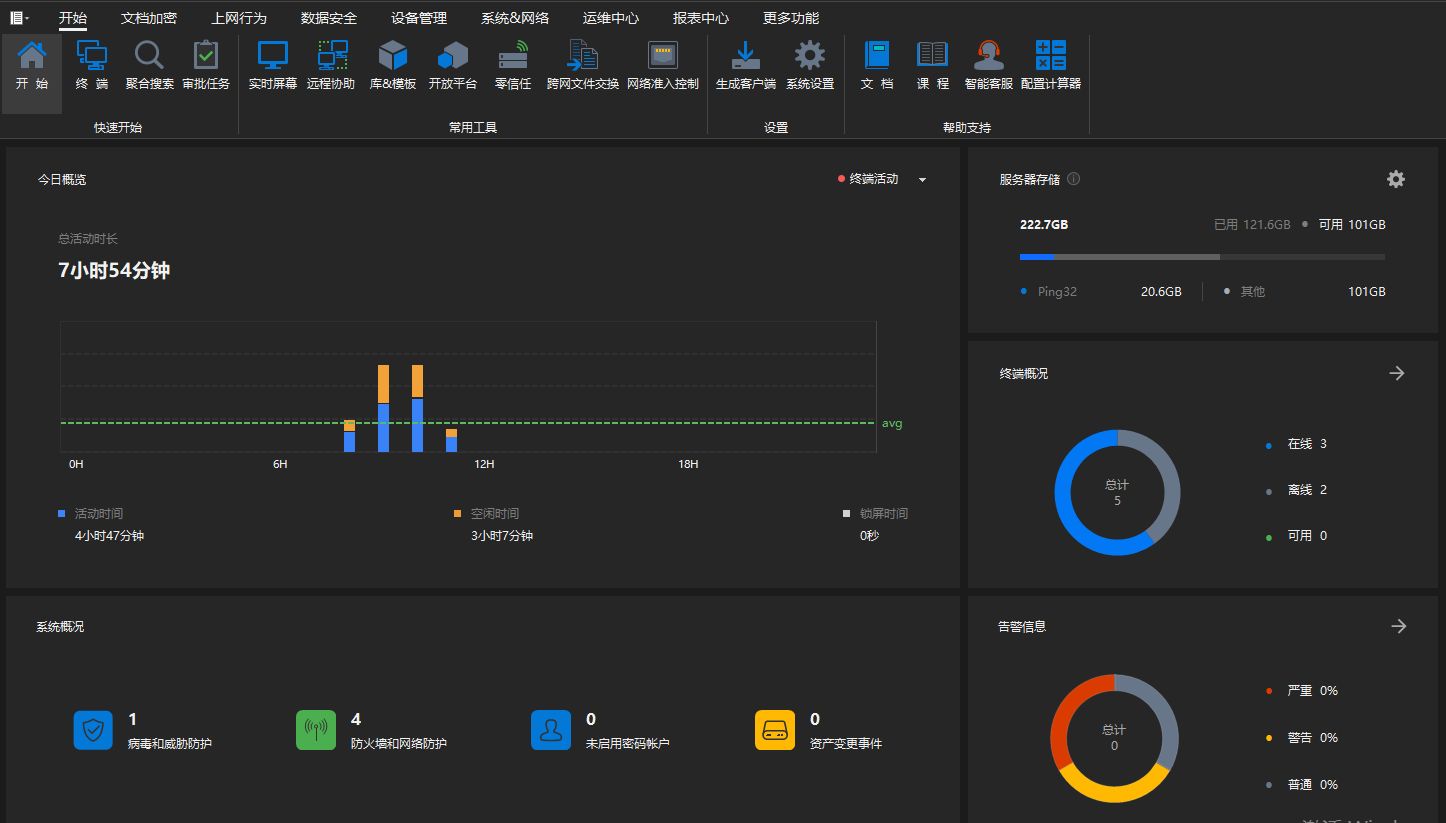Toggle 离线 legend in terminal overview

1296,490
